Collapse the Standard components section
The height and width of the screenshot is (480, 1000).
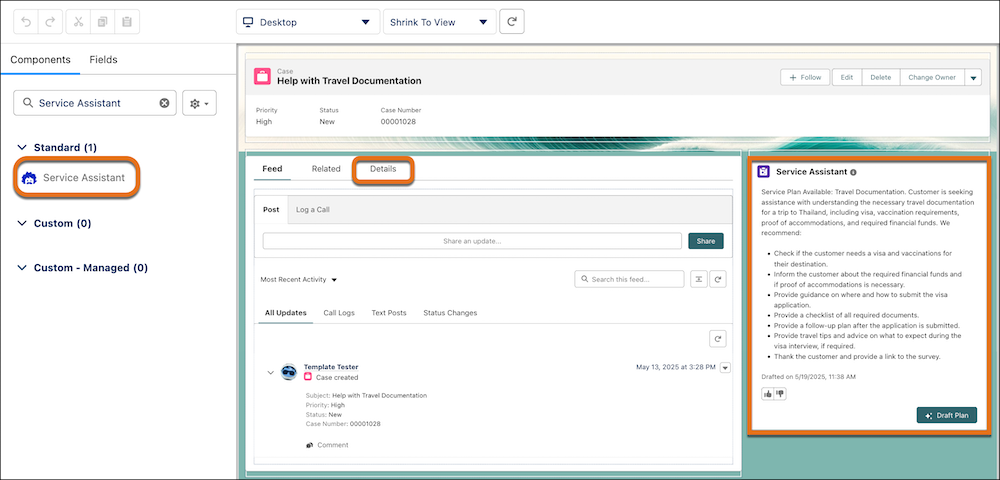click(23, 147)
